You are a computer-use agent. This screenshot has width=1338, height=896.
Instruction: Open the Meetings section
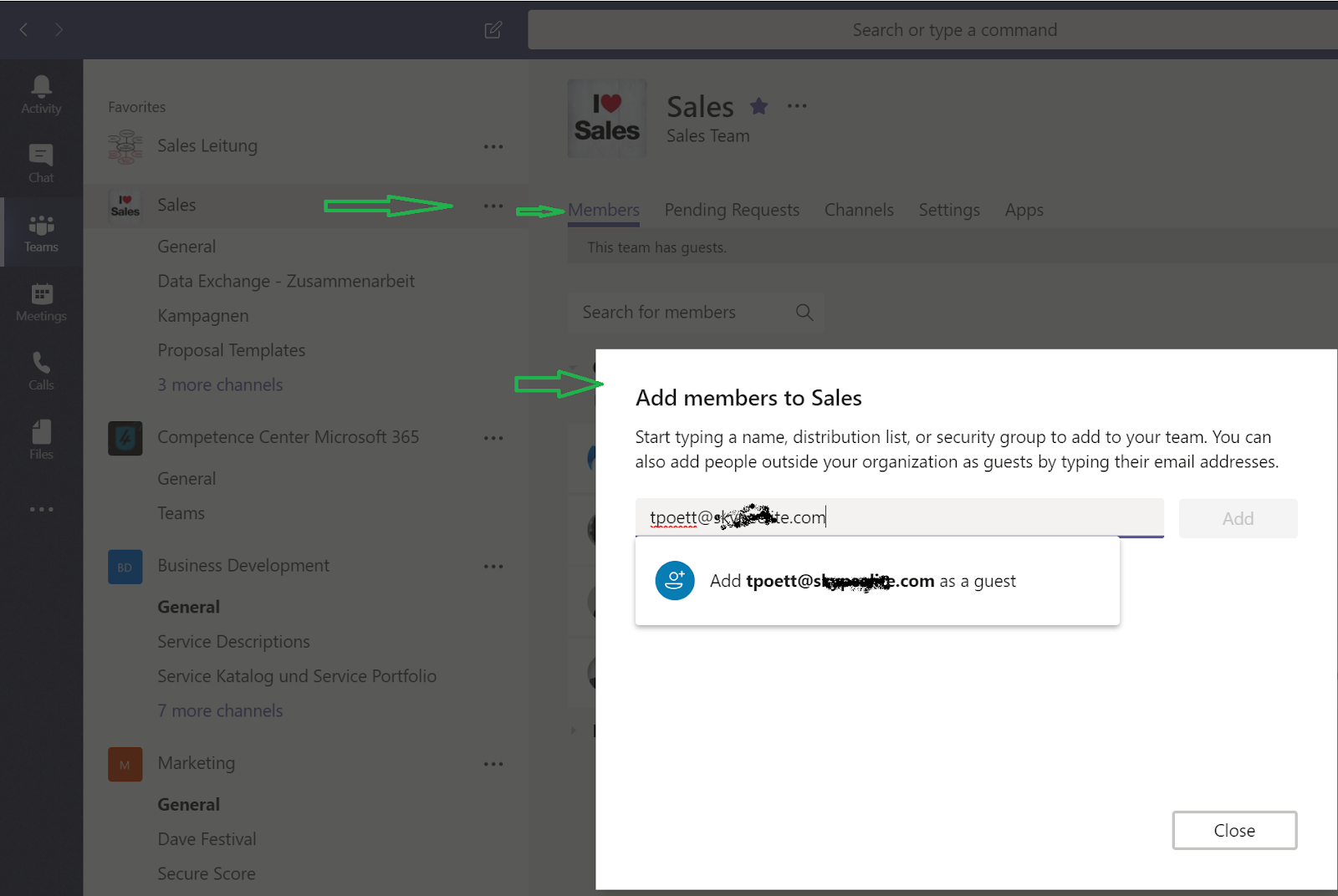[40, 301]
